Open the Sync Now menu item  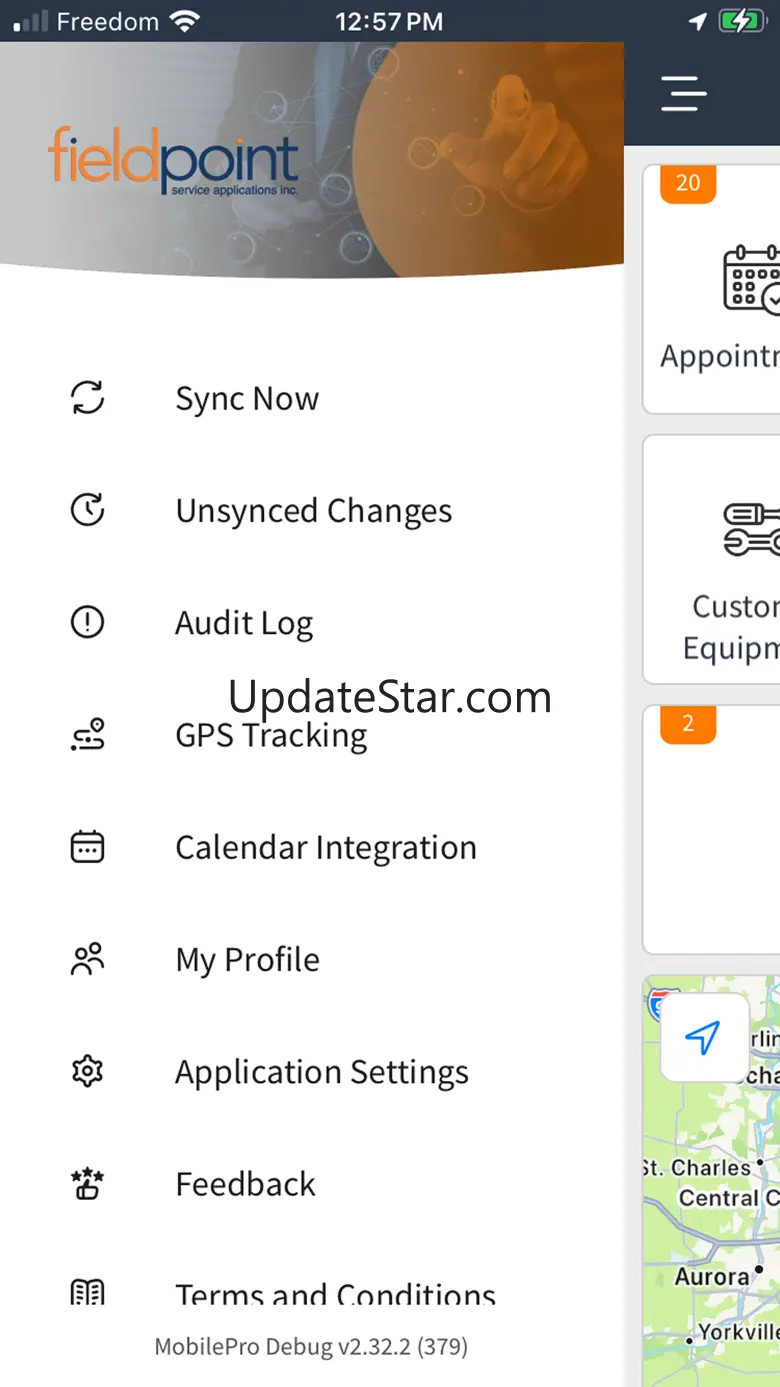point(247,399)
